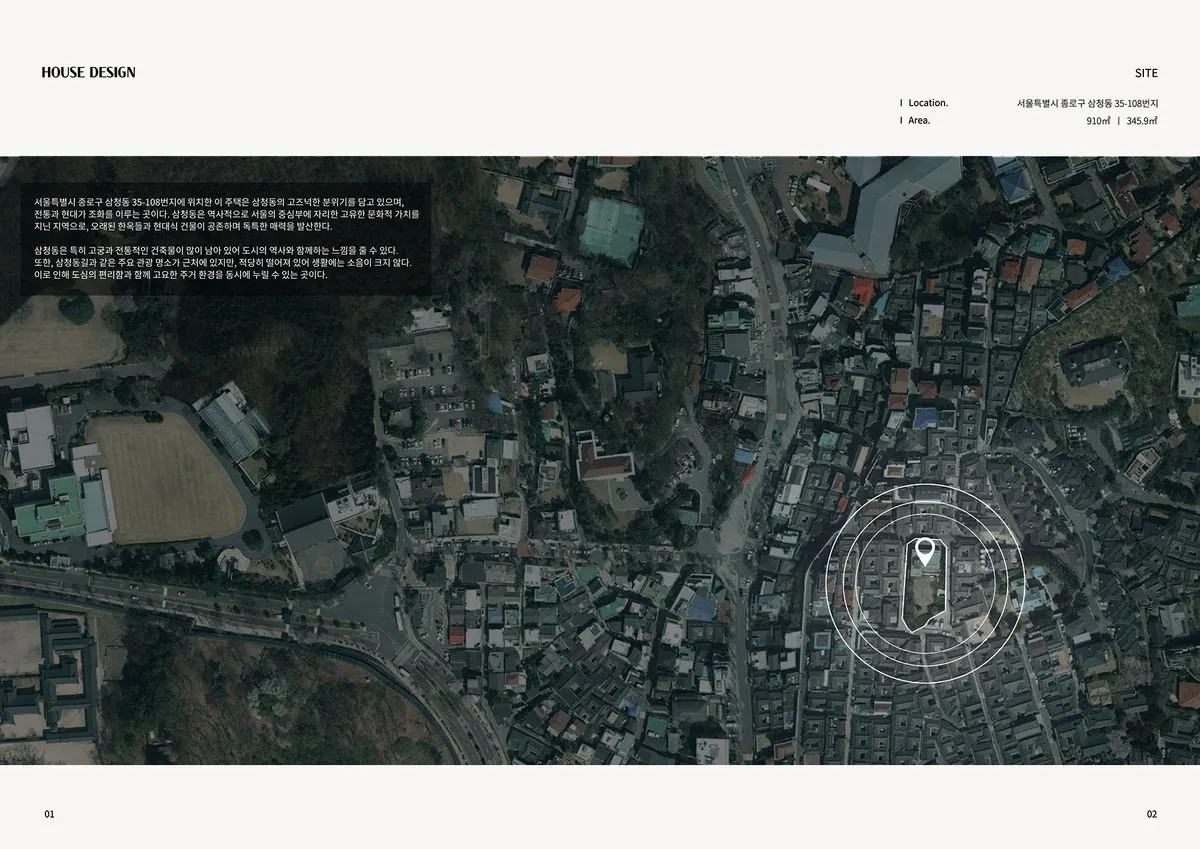Click the satellite aerial map image
The height and width of the screenshot is (849, 1200).
600,460
